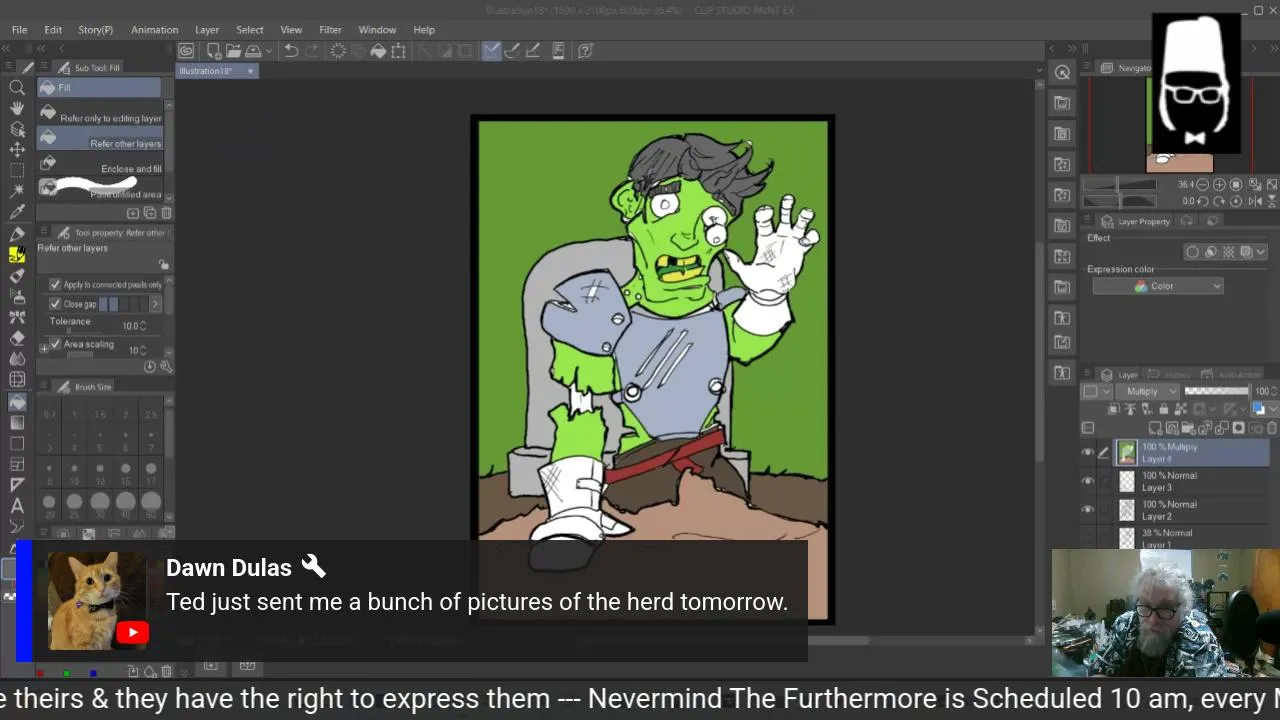
Task: Expand the Save dropdown arrow in command bar
Action: click(268, 51)
